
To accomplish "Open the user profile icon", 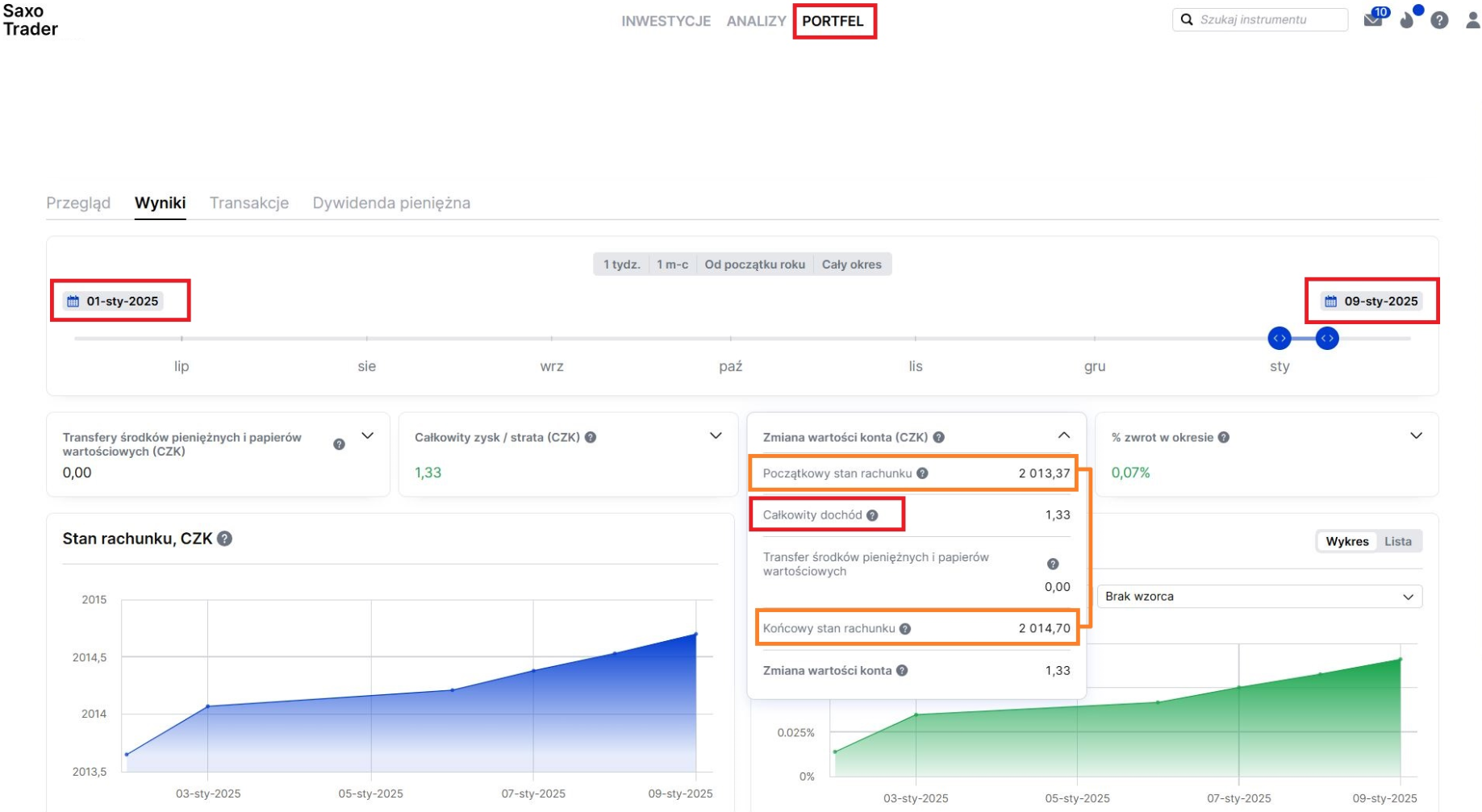I will (1472, 20).
